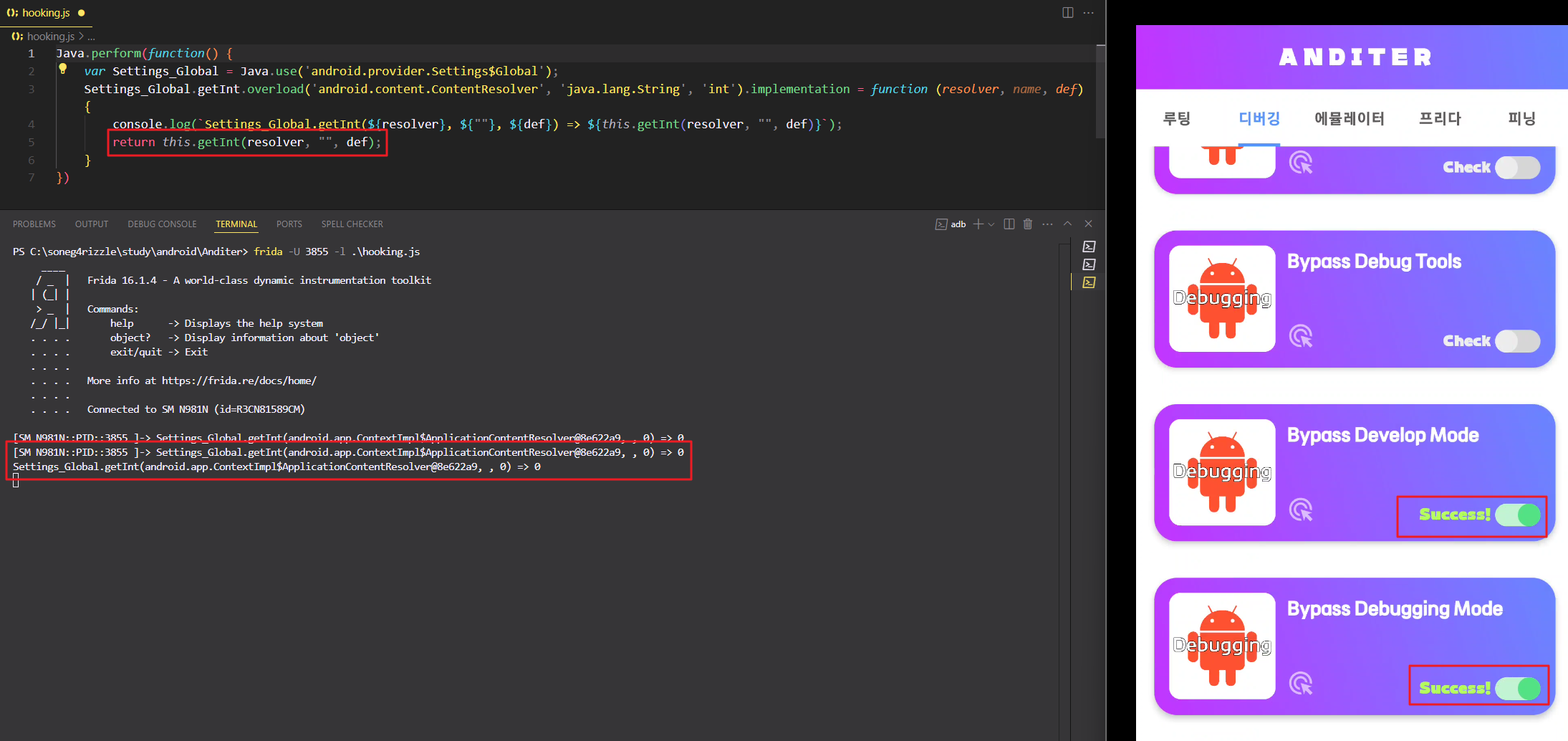Click line number 1 in the editor gutter
Viewport: 1568px width, 741px height.
pyautogui.click(x=31, y=53)
